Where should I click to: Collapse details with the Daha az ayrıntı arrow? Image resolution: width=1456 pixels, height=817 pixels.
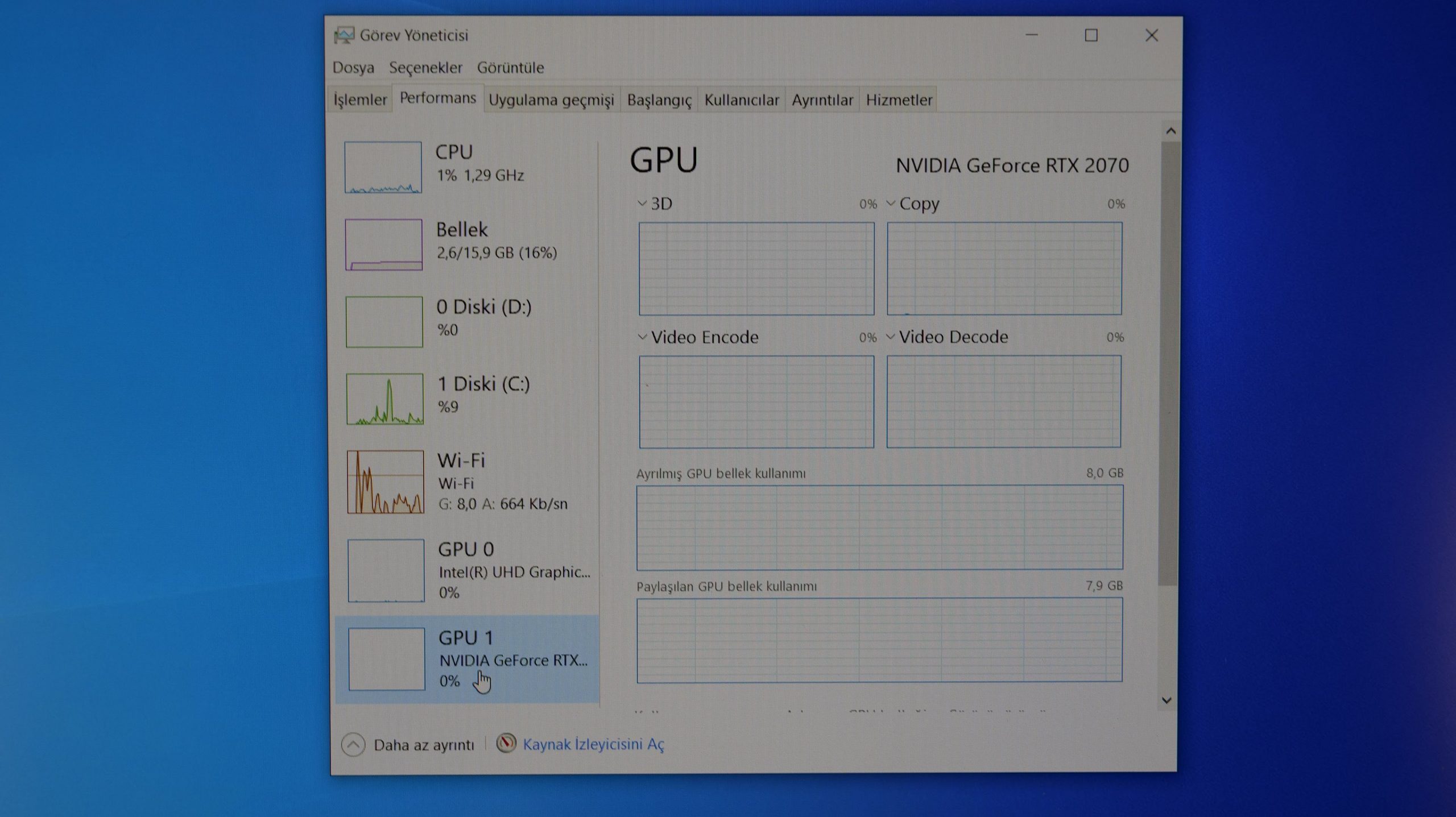click(353, 745)
